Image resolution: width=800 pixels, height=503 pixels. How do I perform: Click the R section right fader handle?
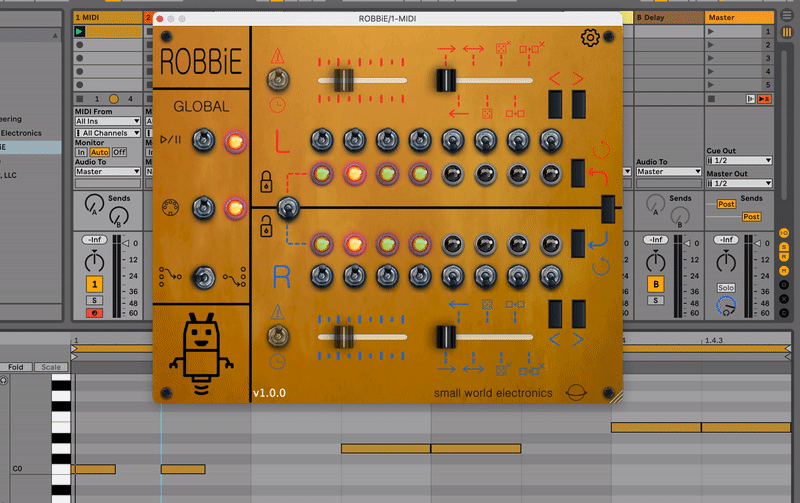pyautogui.click(x=446, y=337)
